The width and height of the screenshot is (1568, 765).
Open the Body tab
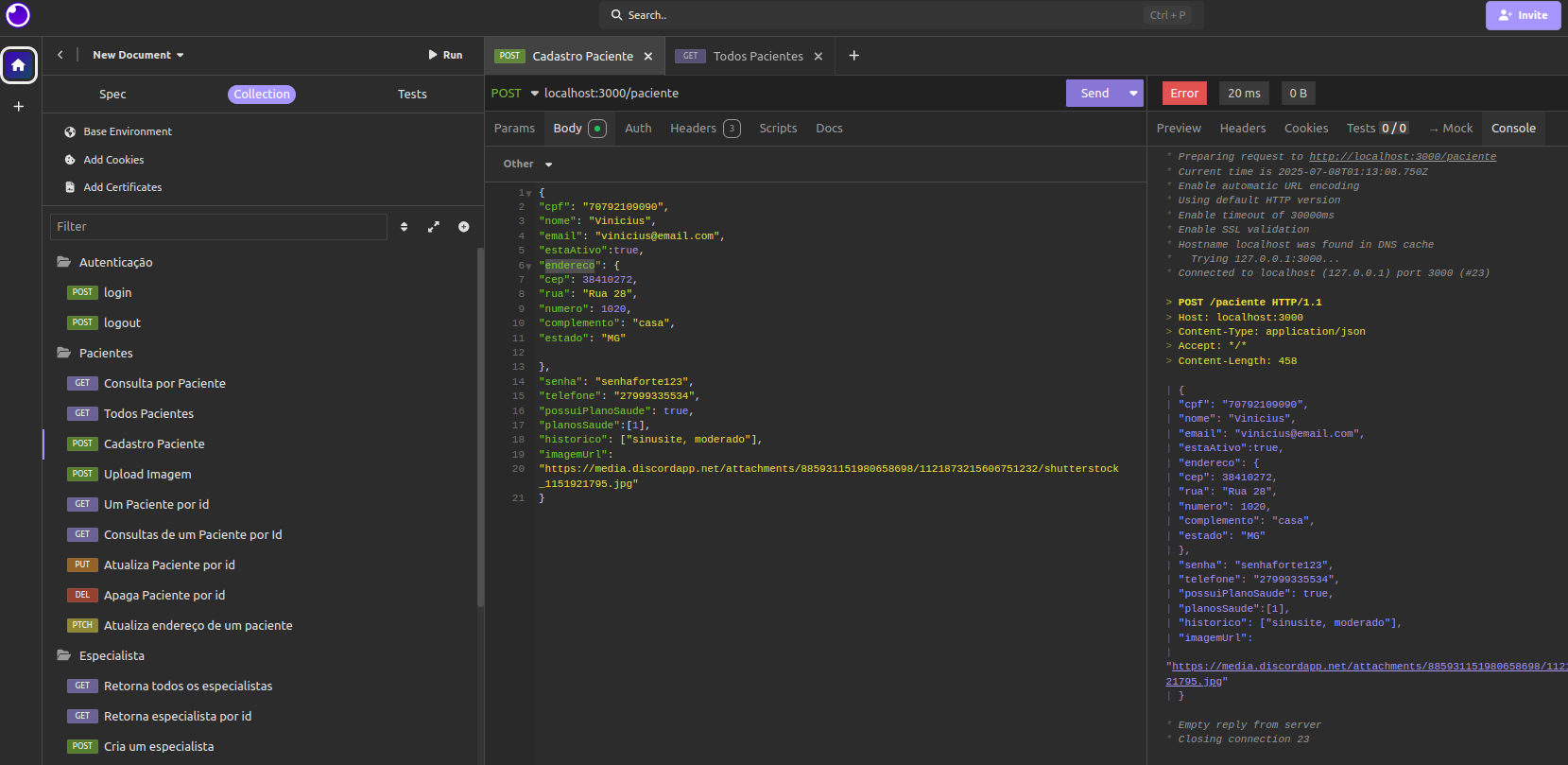pos(579,129)
